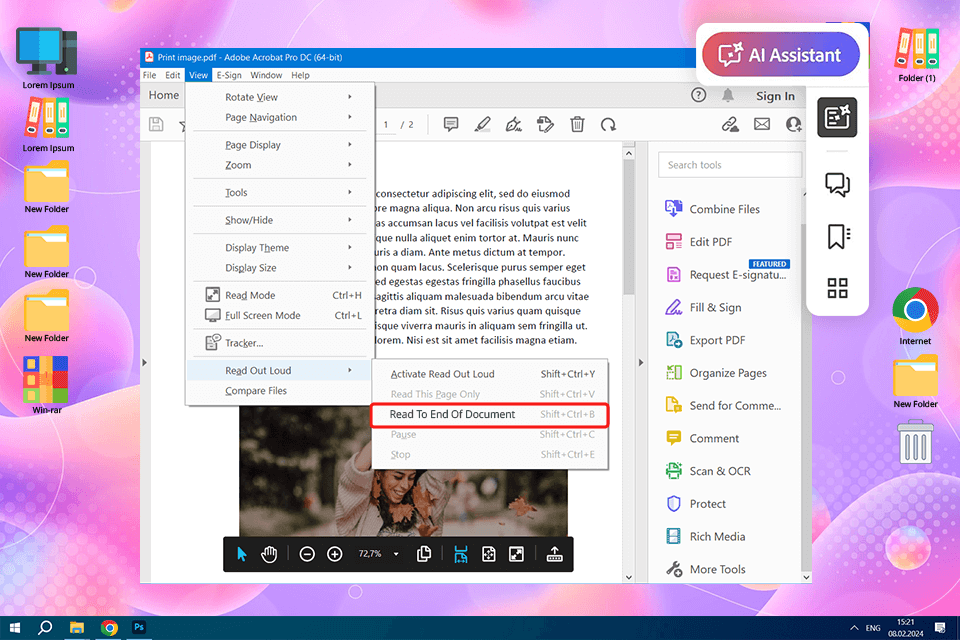Expand the Display Size submenu
The image size is (960, 640).
pyautogui.click(x=280, y=268)
